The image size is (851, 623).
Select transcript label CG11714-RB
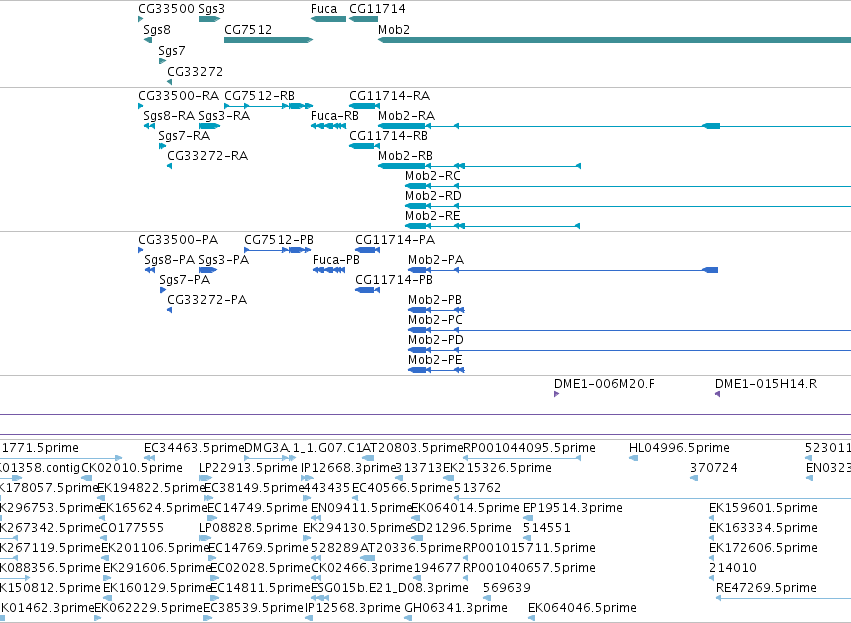point(389,136)
